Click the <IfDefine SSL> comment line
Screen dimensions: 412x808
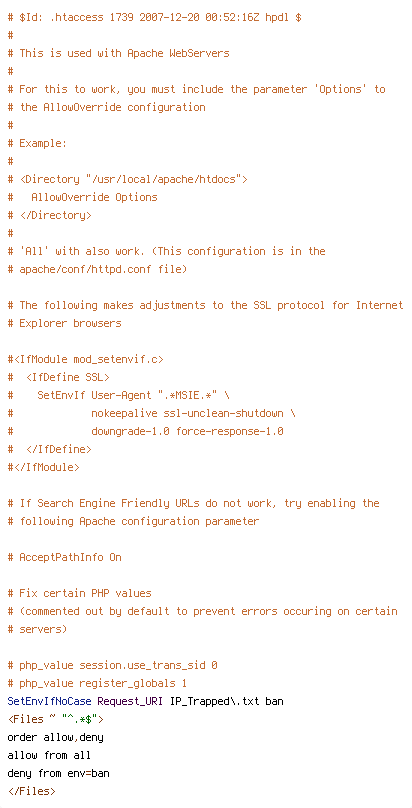tap(59, 377)
